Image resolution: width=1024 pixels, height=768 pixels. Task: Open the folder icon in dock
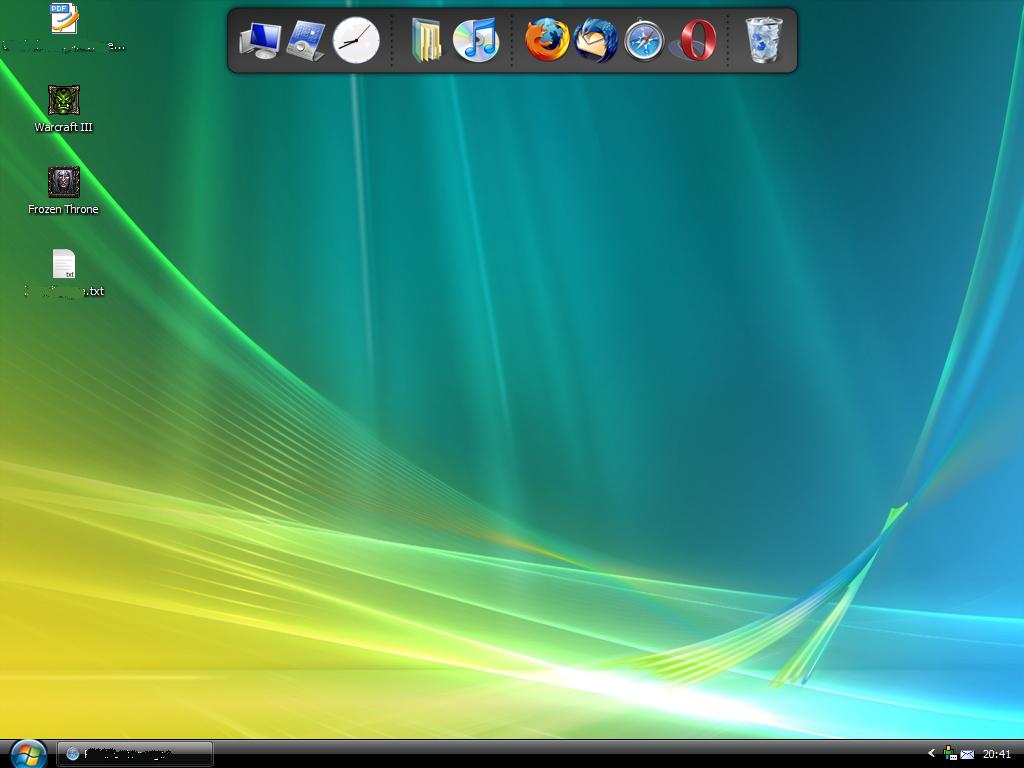(427, 41)
